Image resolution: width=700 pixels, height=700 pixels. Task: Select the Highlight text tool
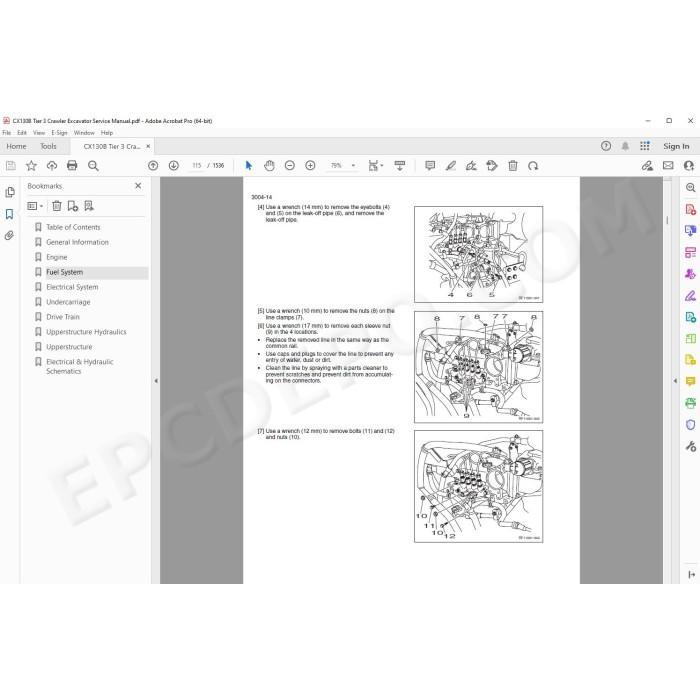pos(450,166)
